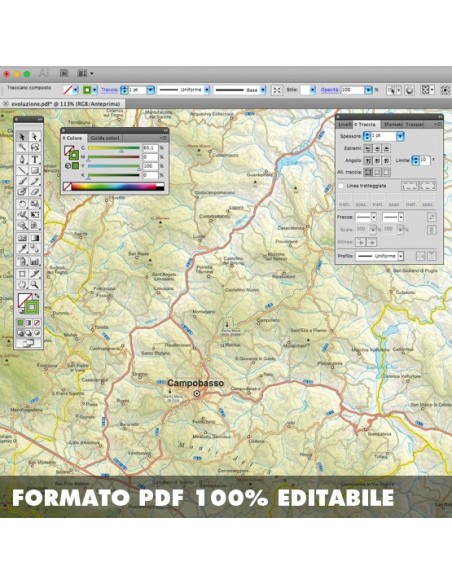Open the Stile graphic style dropdown
Viewport: 452px width, 584px height.
coord(313,90)
